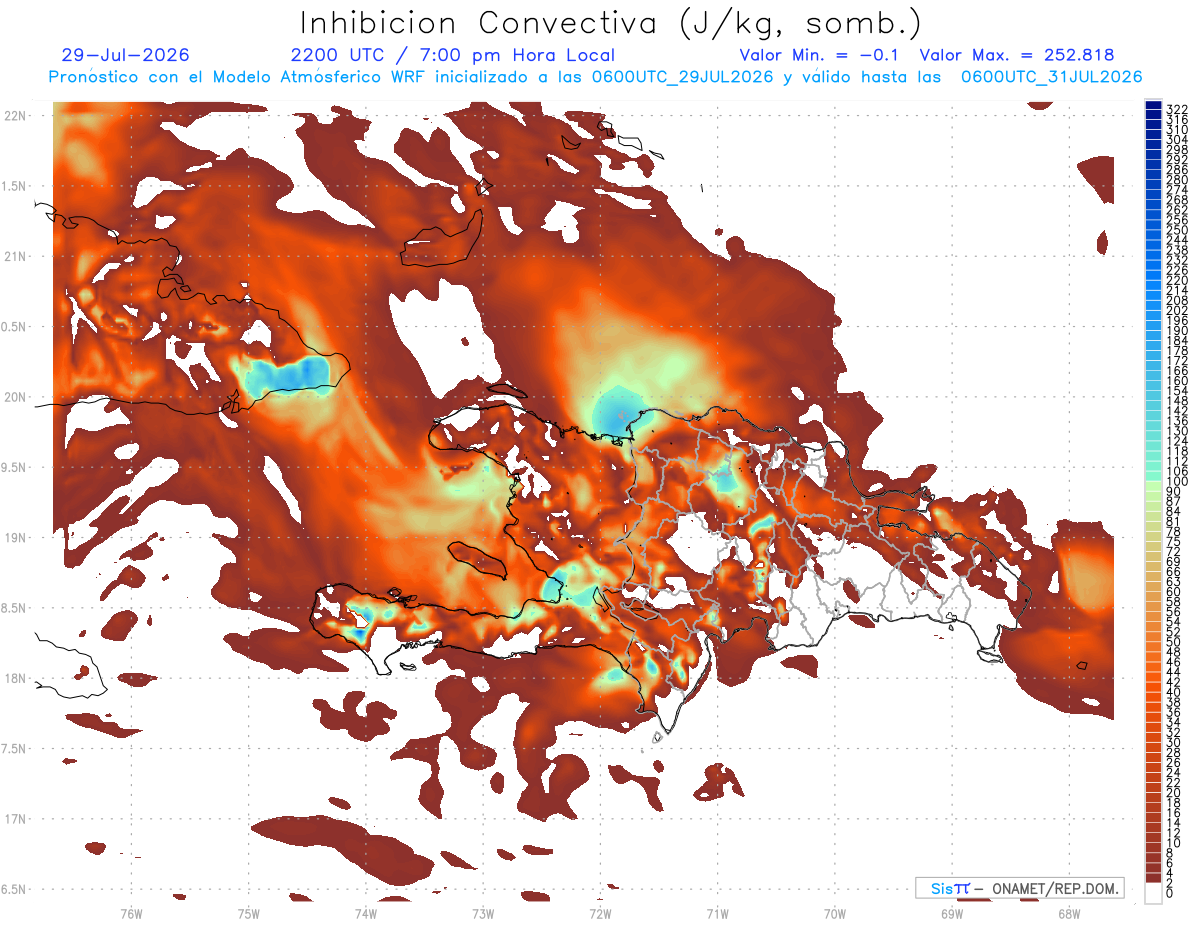Select the date "29-Jul-2026"
This screenshot has width=1200, height=927.
[x=125, y=55]
